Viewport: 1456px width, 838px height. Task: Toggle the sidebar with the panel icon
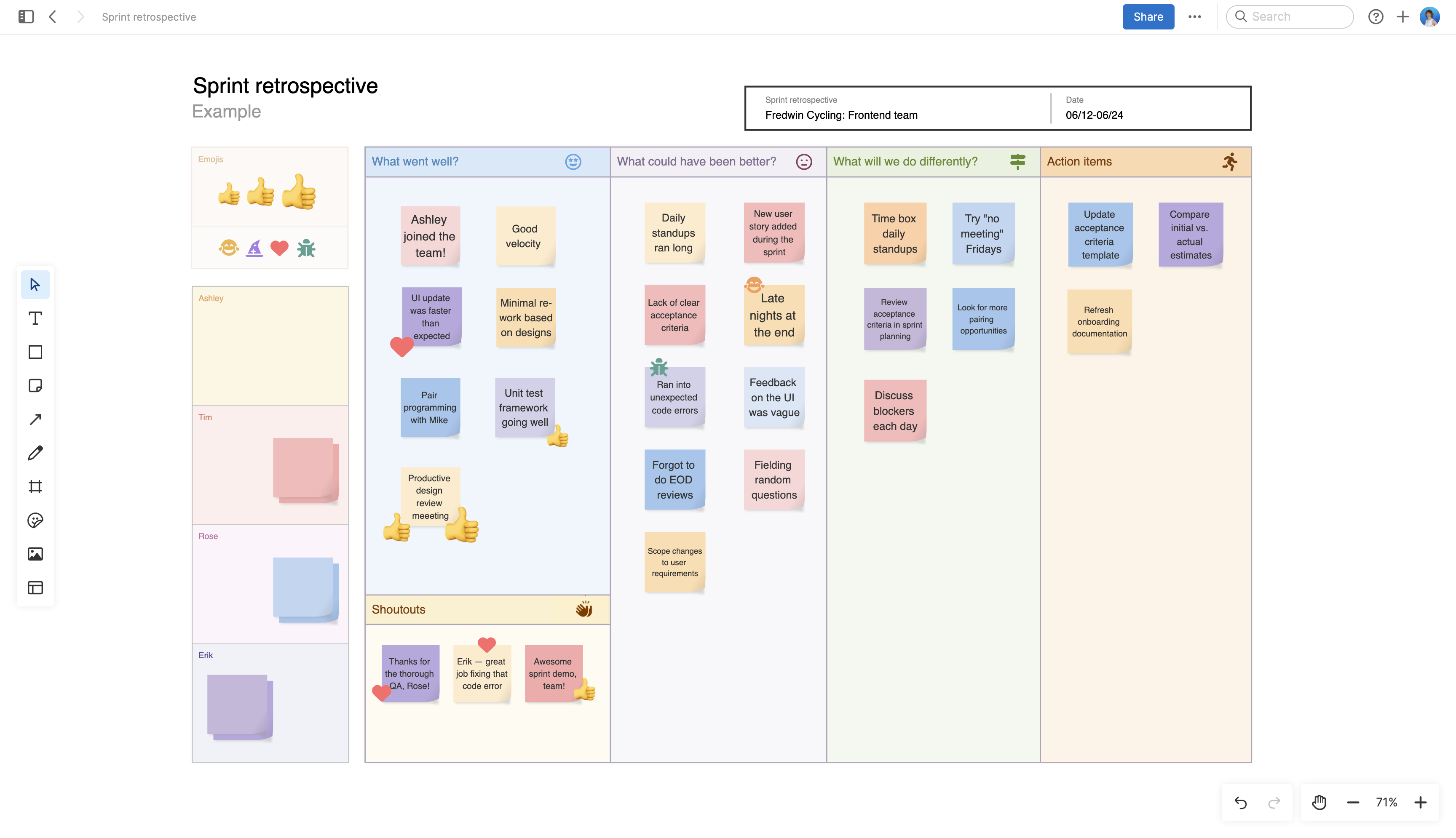coord(25,17)
